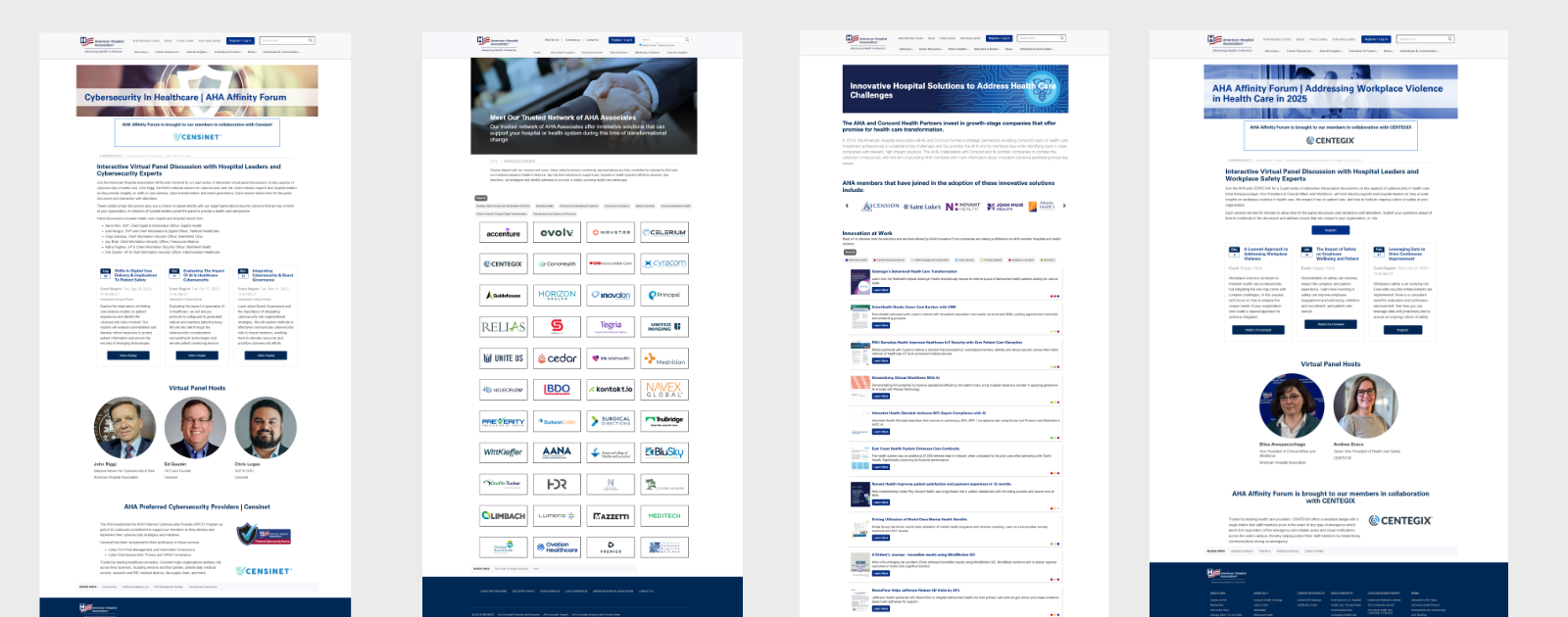
Task: Expand the News menu on the Workplace Violence page
Action: point(1389,51)
